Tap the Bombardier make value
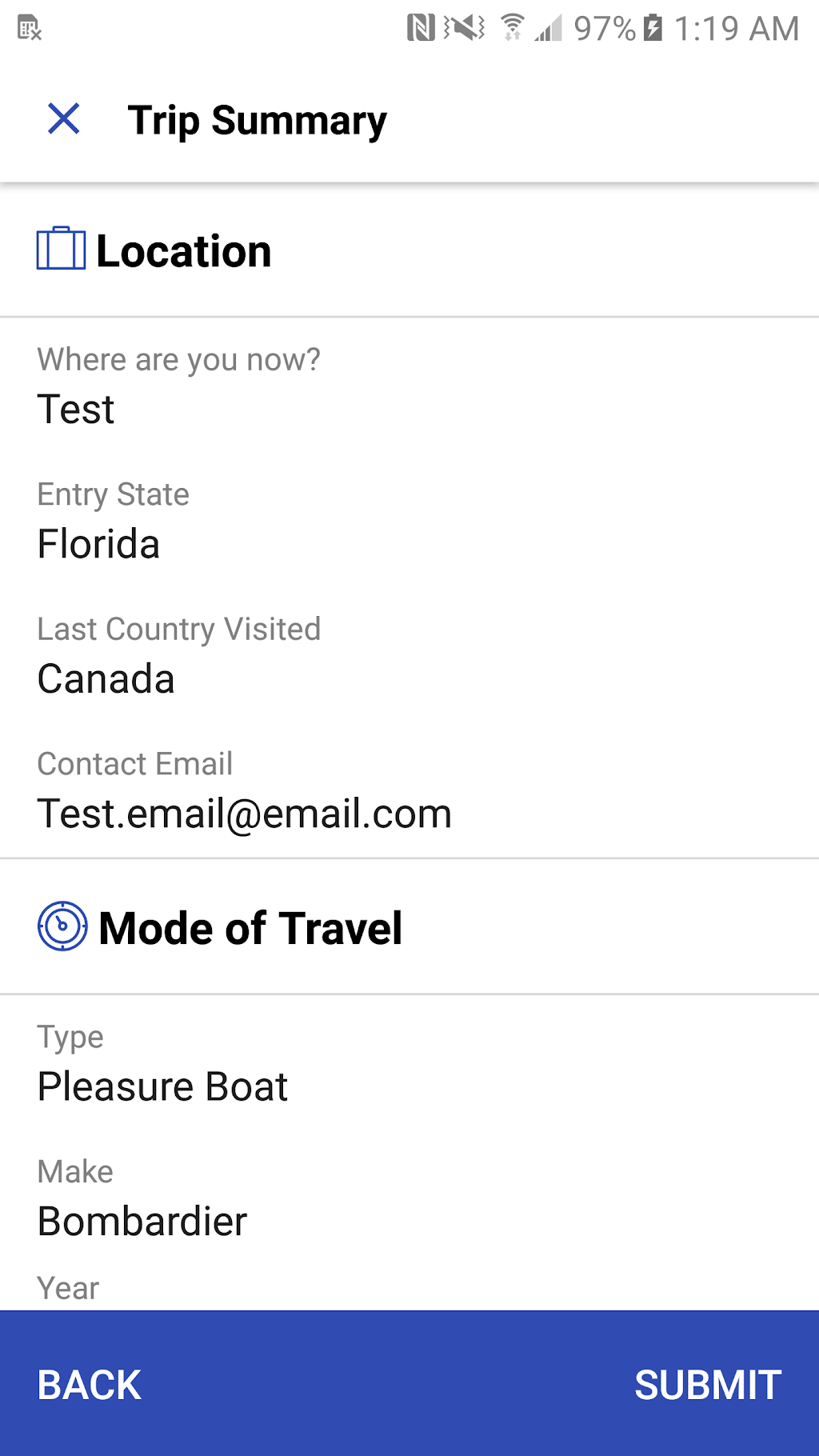This screenshot has width=819, height=1456. (142, 1221)
